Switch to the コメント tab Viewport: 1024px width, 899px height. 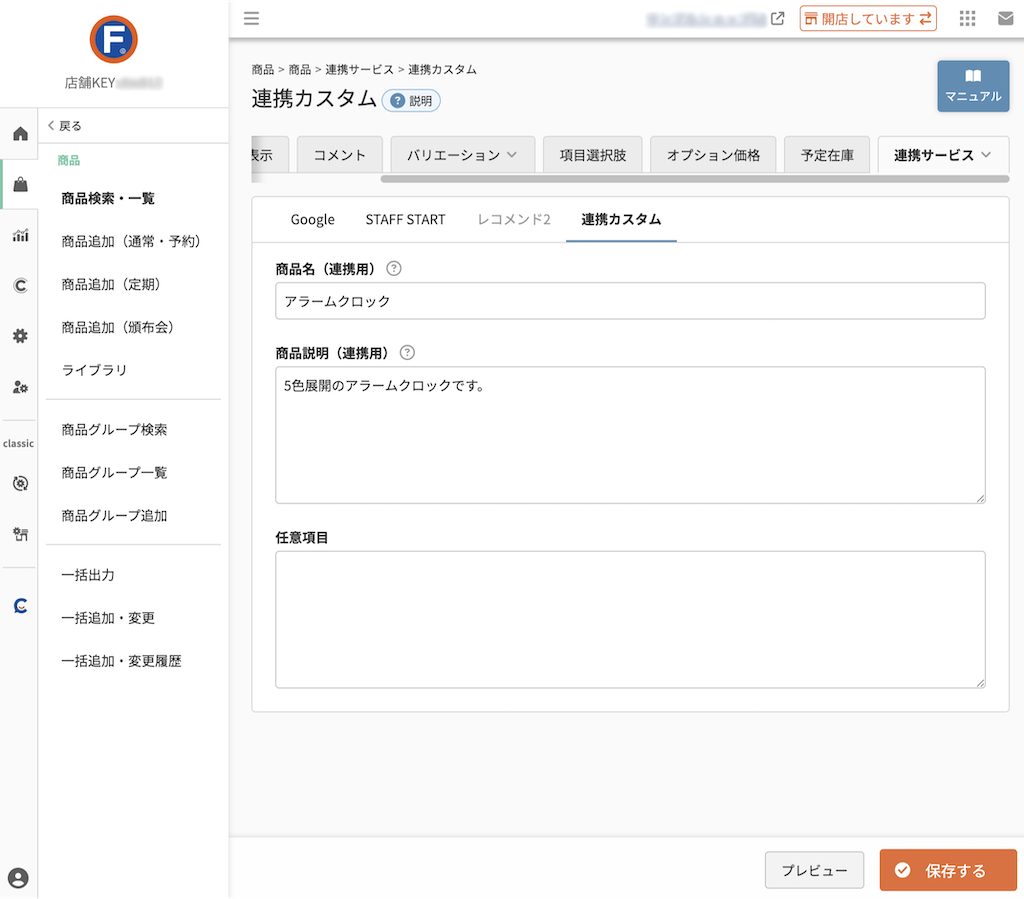pyautogui.click(x=340, y=155)
